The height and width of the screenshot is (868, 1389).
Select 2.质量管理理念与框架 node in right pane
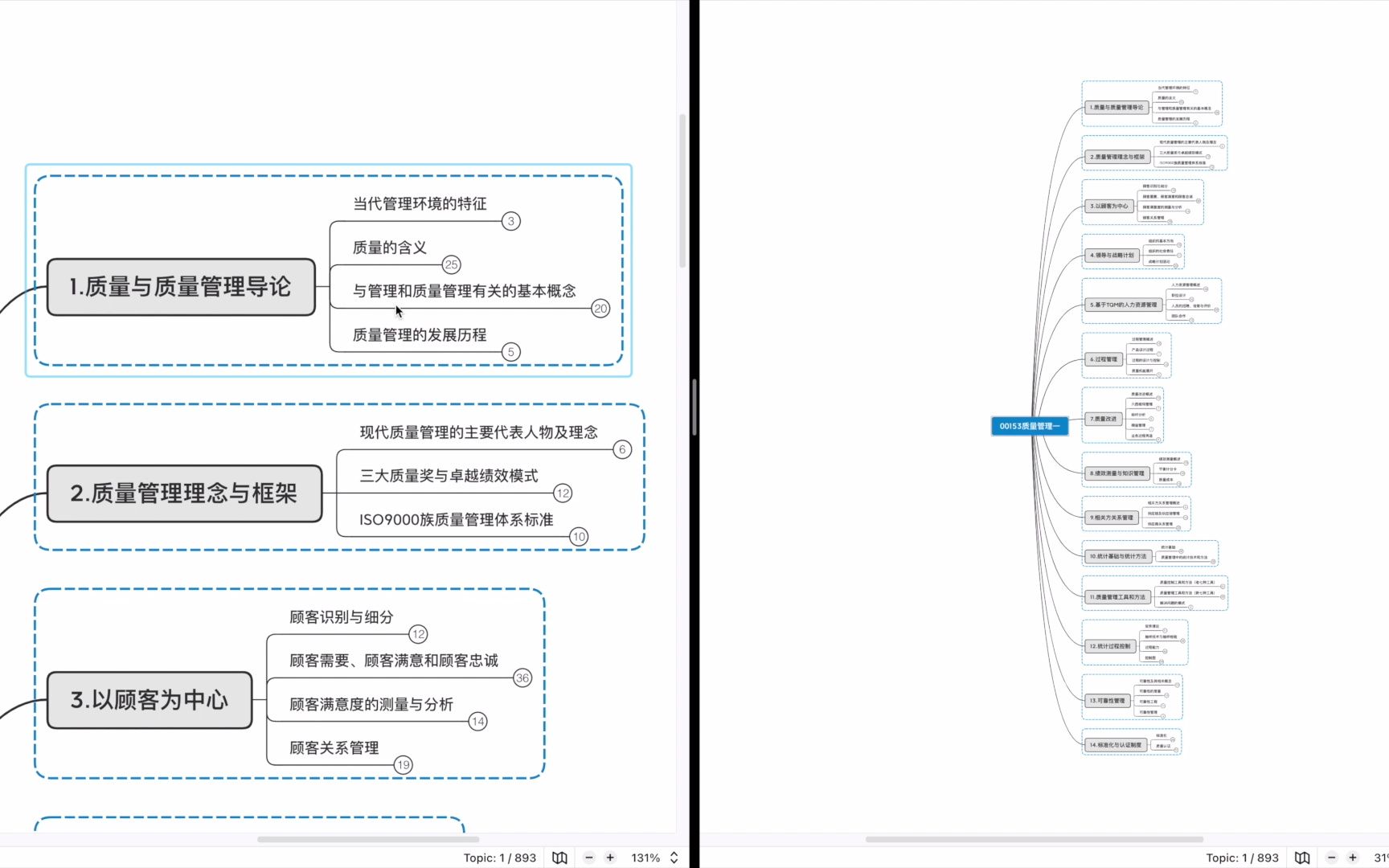pos(1117,157)
